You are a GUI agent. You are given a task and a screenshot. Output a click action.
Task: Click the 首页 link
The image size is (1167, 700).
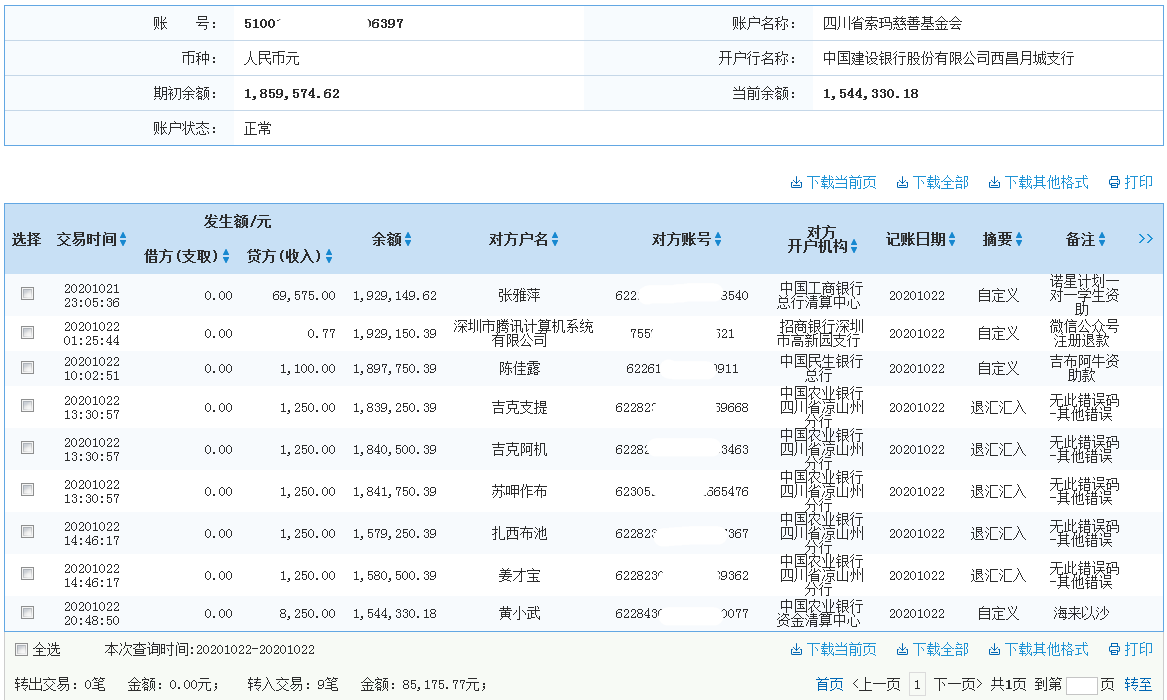tap(830, 683)
